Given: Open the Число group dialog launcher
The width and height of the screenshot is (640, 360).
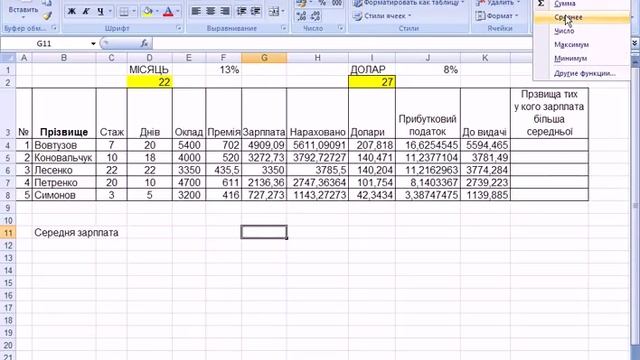Looking at the screenshot, I should tap(340, 28).
